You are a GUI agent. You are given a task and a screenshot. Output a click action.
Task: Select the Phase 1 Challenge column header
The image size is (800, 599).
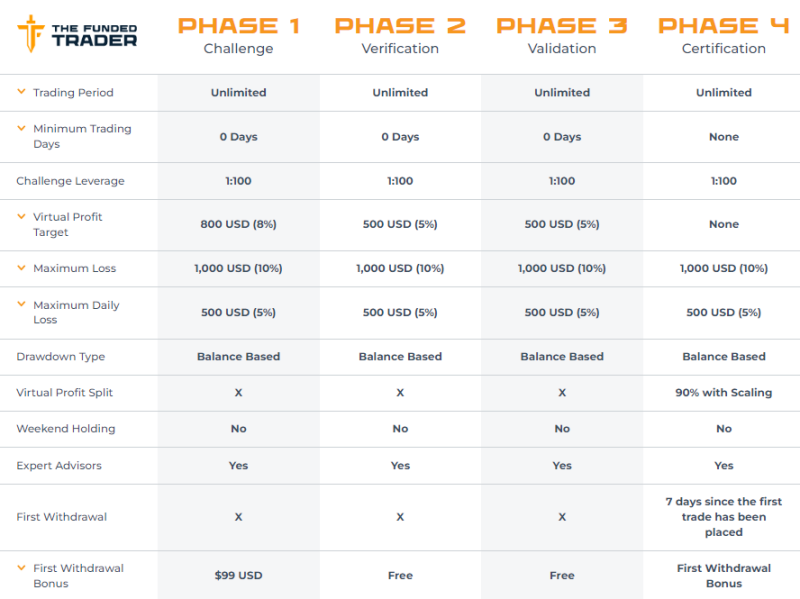238,35
